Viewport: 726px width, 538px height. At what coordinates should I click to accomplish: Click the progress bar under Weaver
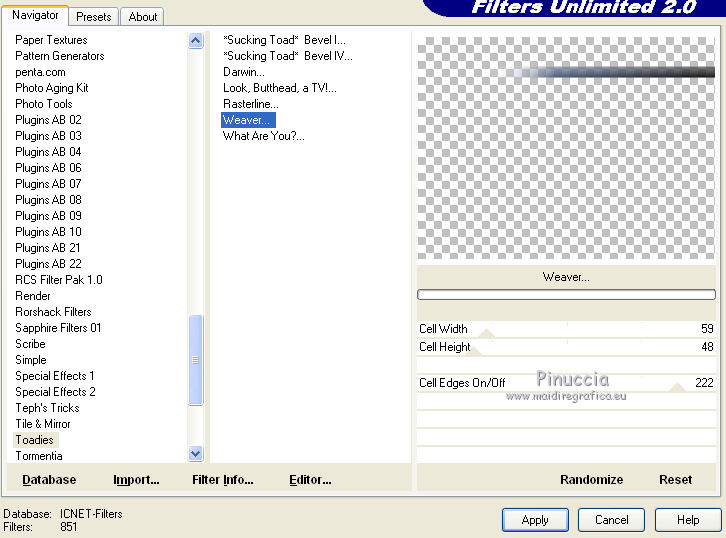point(566,294)
